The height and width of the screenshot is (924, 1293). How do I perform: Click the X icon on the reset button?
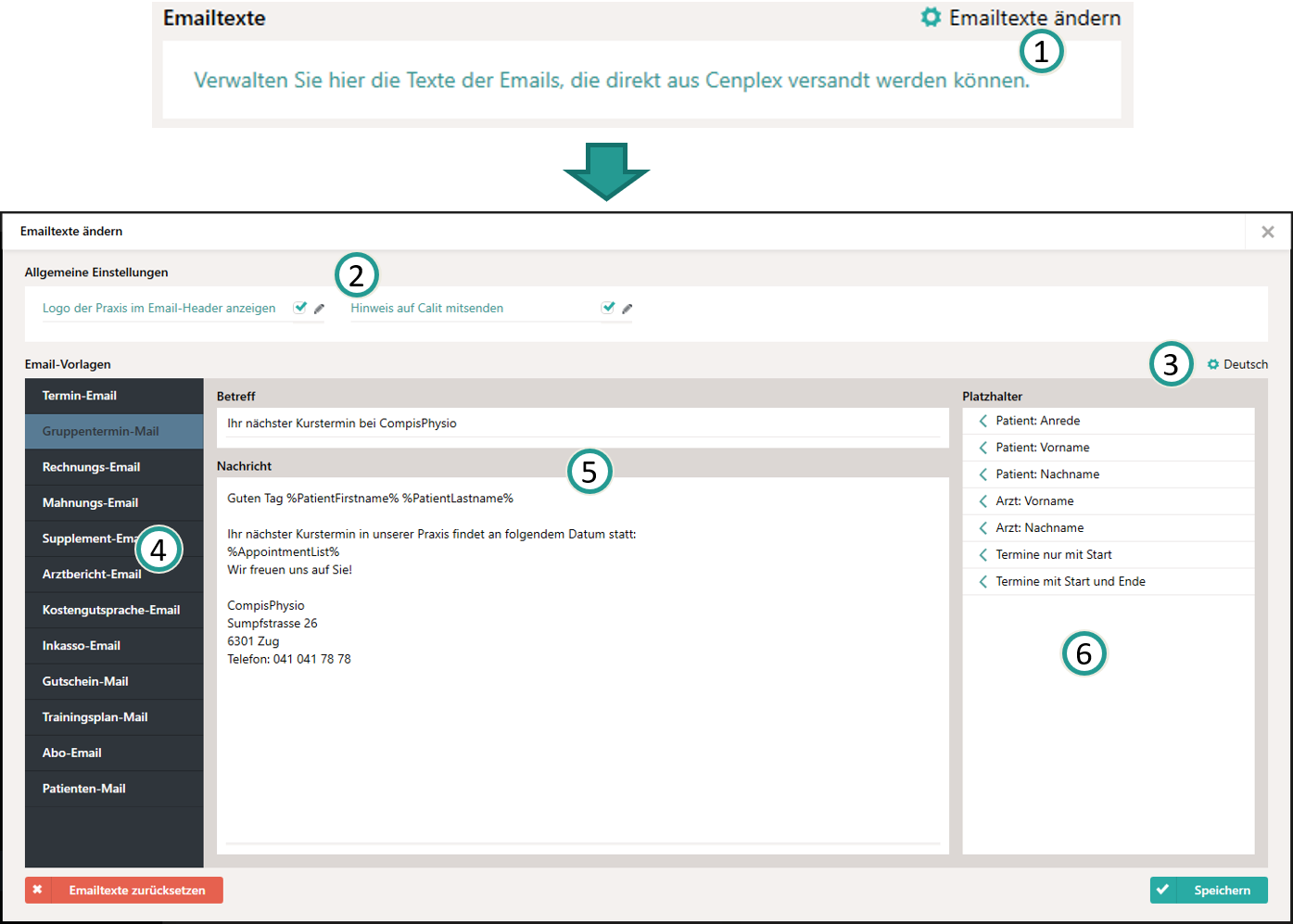(x=37, y=890)
